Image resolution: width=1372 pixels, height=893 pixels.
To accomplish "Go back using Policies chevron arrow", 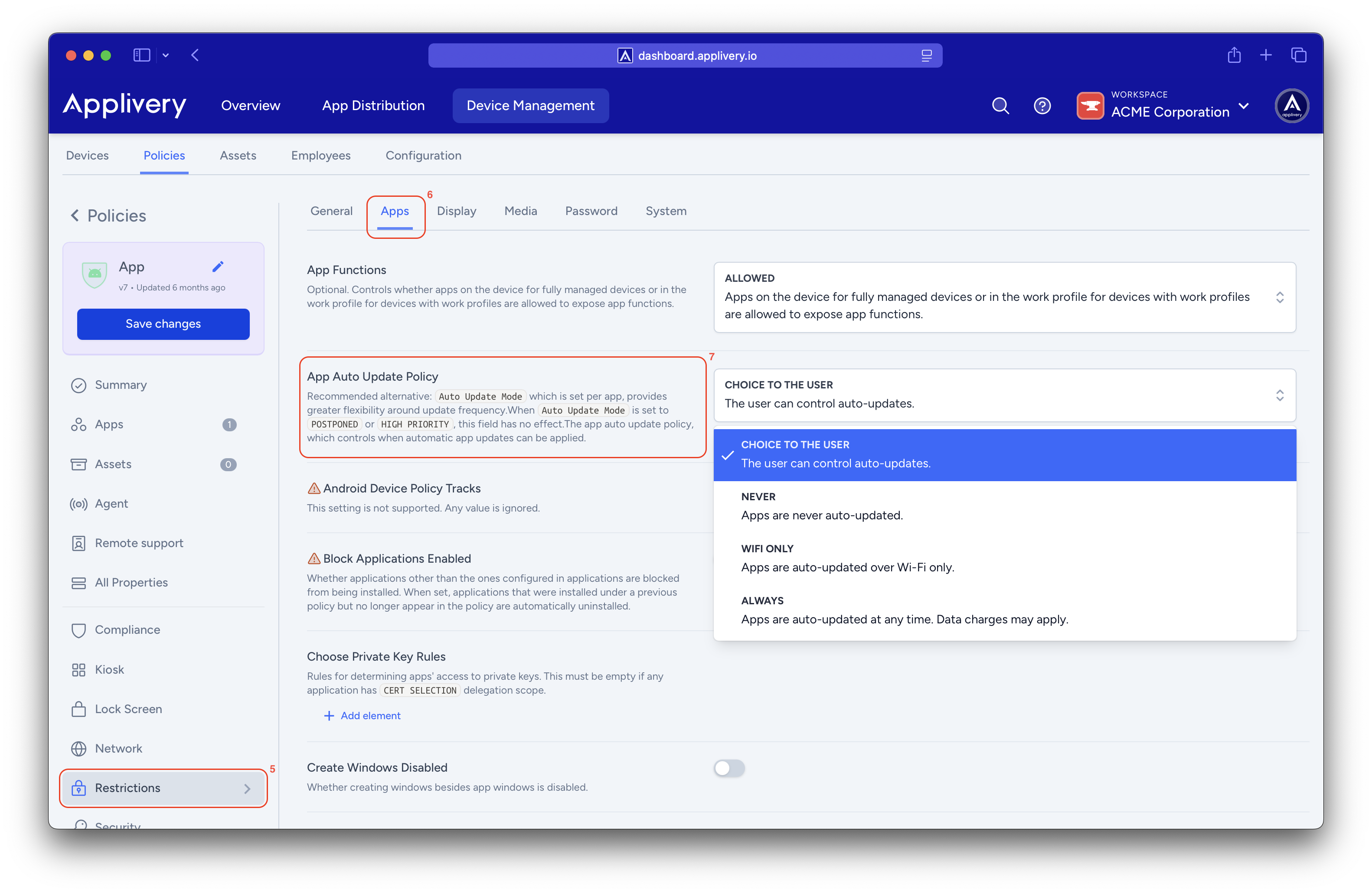I will point(75,215).
